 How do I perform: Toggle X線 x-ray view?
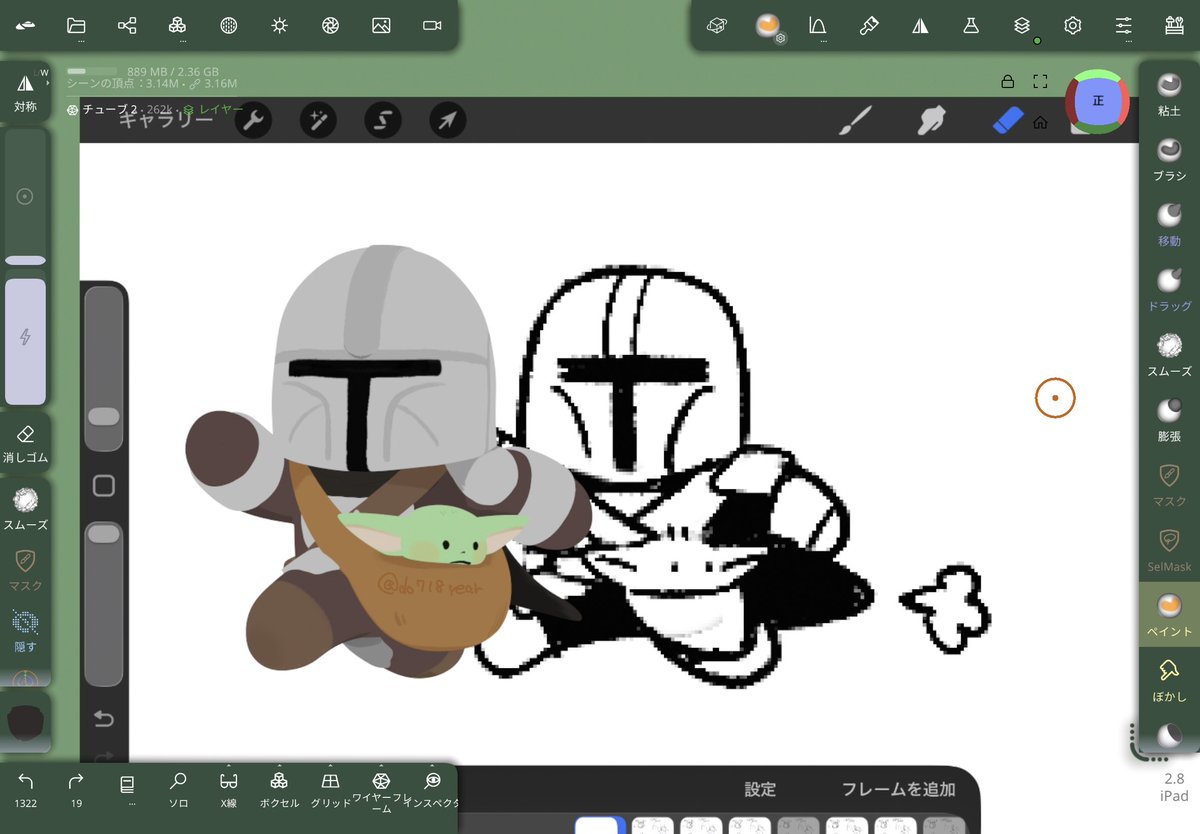point(228,789)
